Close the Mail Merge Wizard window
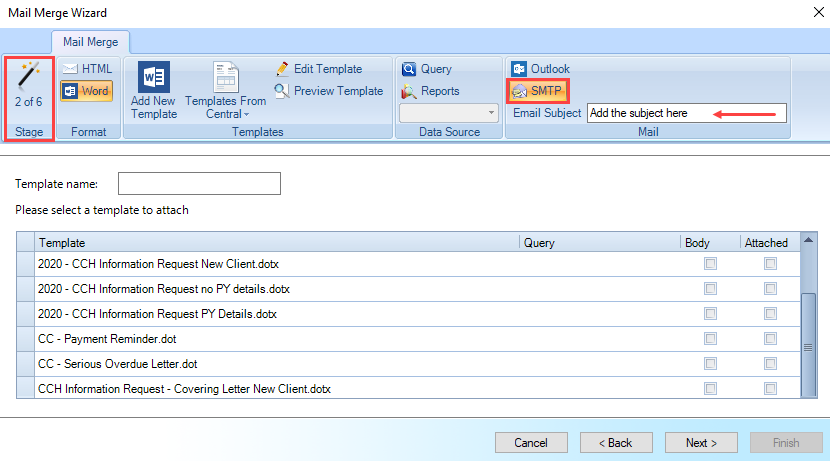The height and width of the screenshot is (461, 830). (x=818, y=12)
